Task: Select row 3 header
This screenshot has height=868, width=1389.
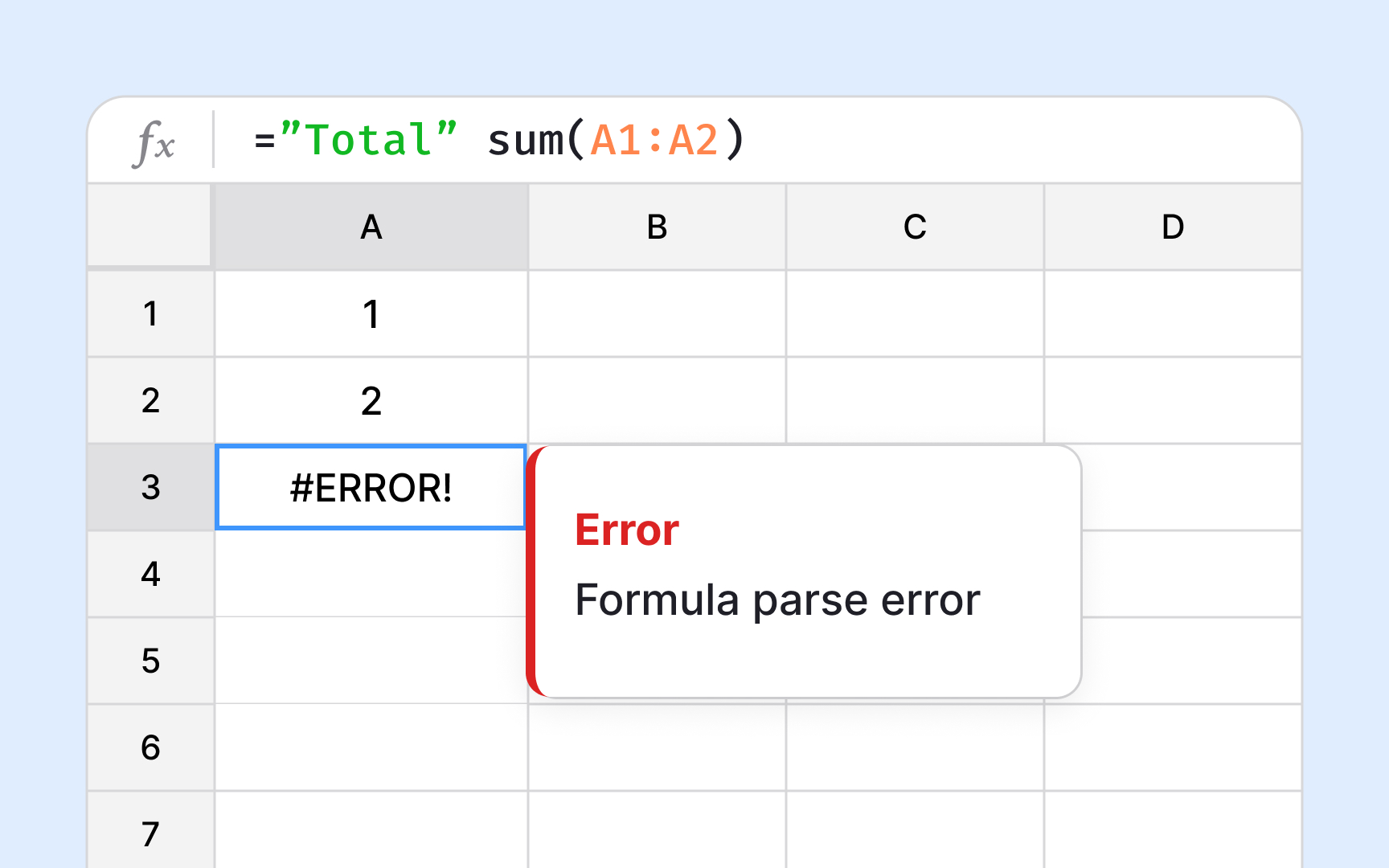Action: click(x=150, y=486)
